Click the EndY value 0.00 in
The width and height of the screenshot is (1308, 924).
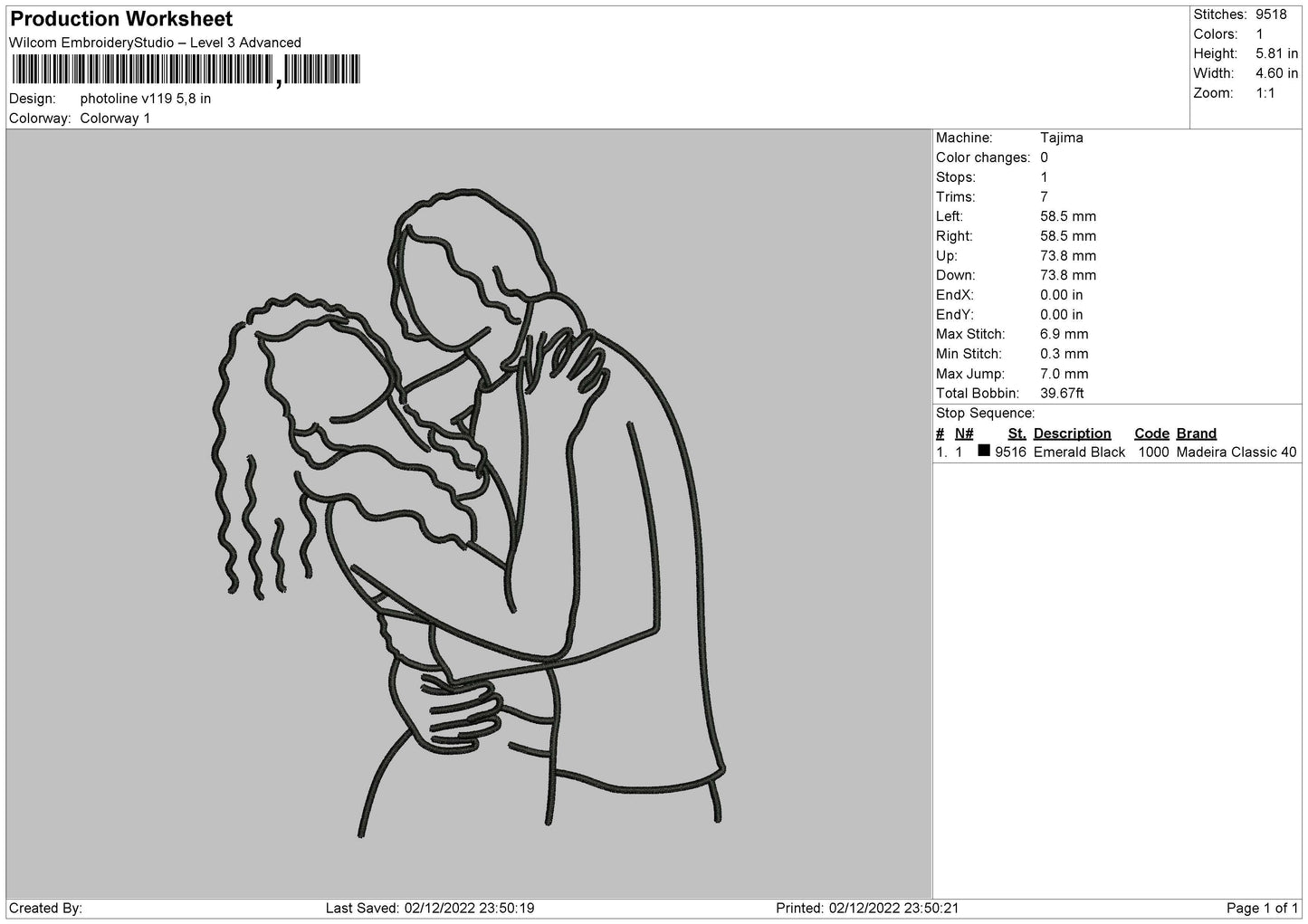[x=1062, y=315]
